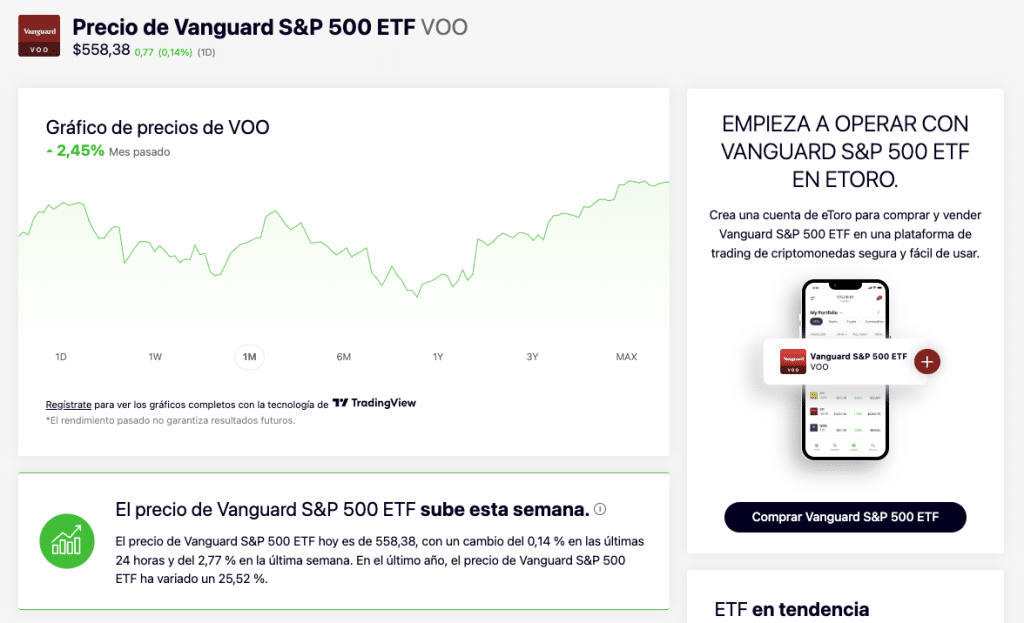Select the 1D chart timeframe
The image size is (1024, 623).
[61, 357]
